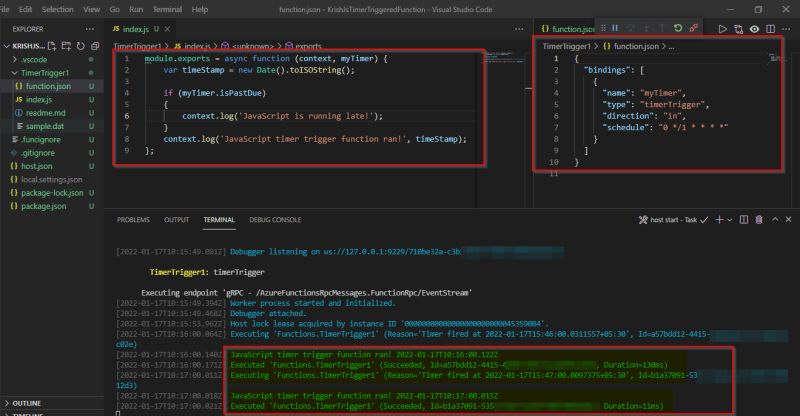Viewport: 800px width, 416px height.
Task: Open the Go menu
Action: pos(114,9)
